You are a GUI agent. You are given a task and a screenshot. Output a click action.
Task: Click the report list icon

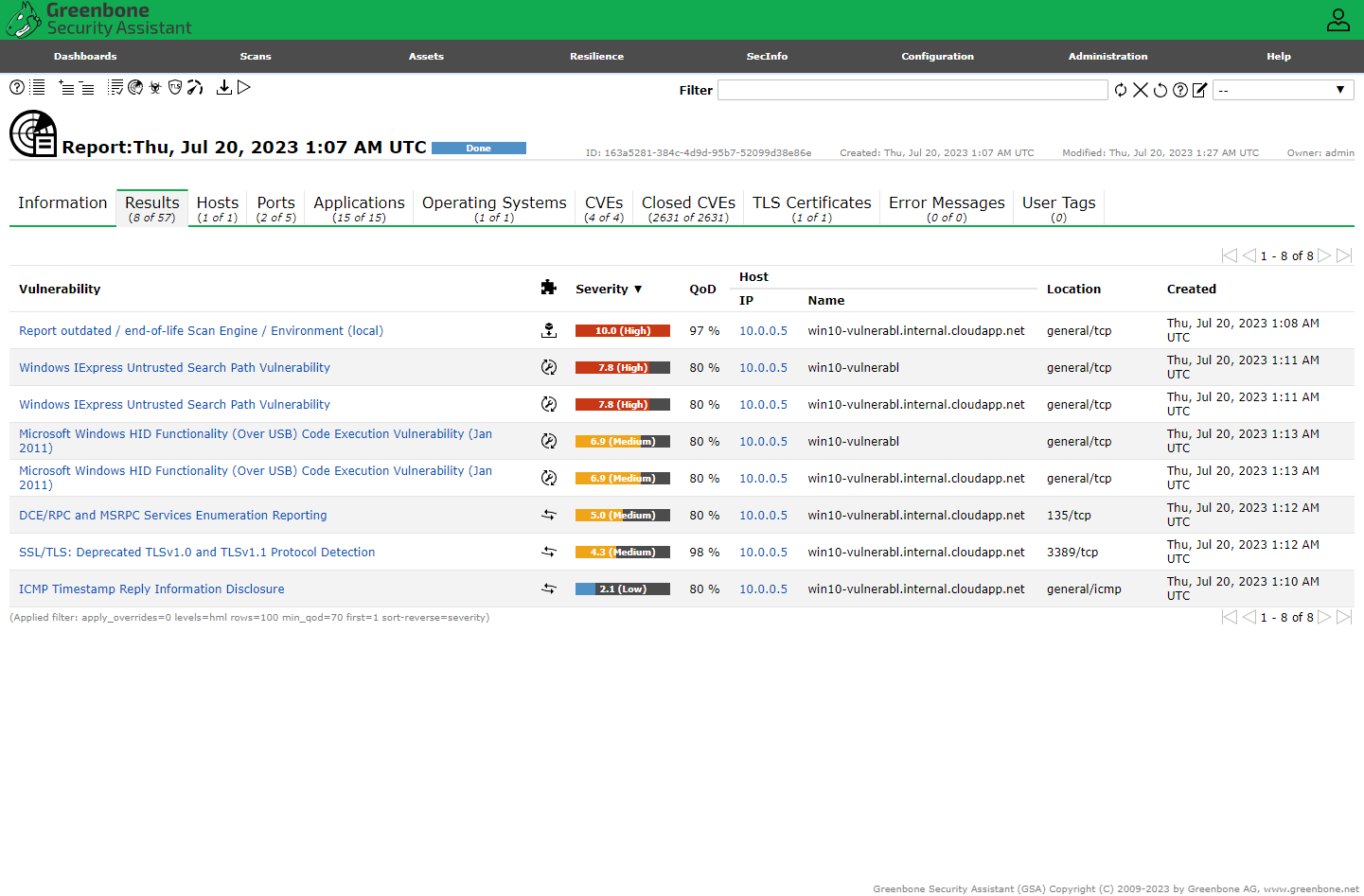[x=38, y=87]
